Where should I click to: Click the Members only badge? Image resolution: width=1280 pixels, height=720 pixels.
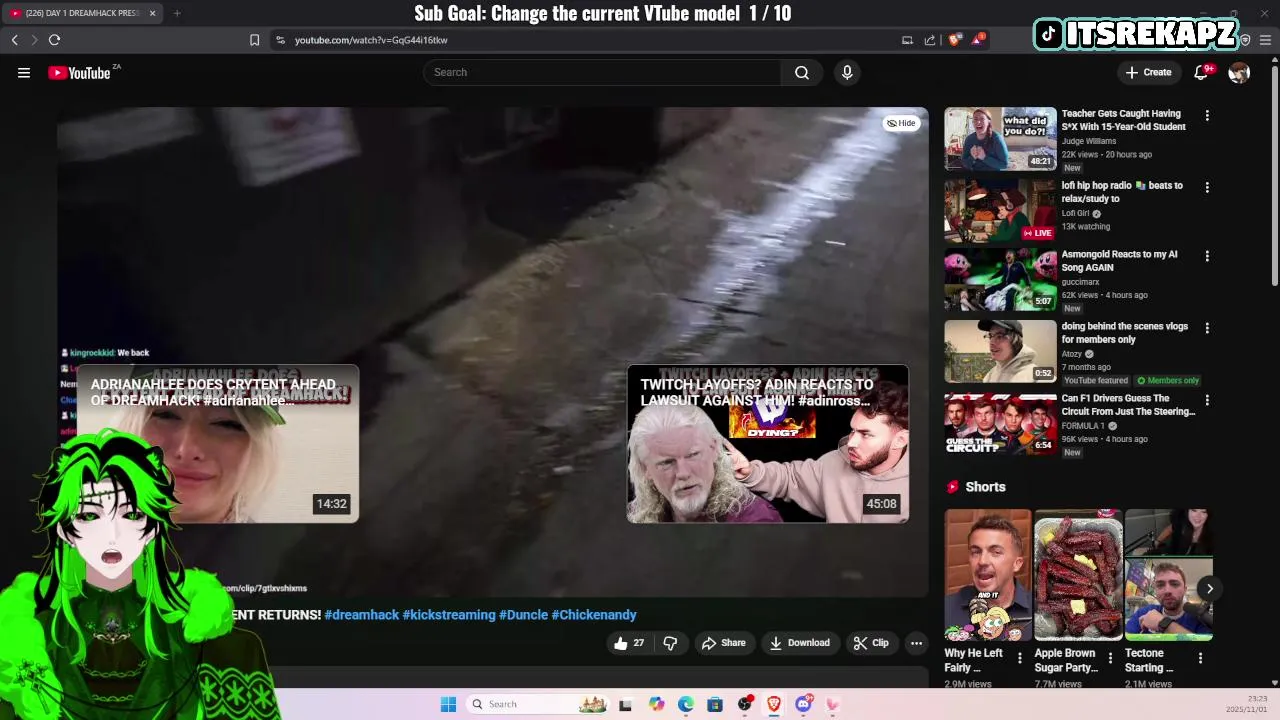pyautogui.click(x=1168, y=380)
